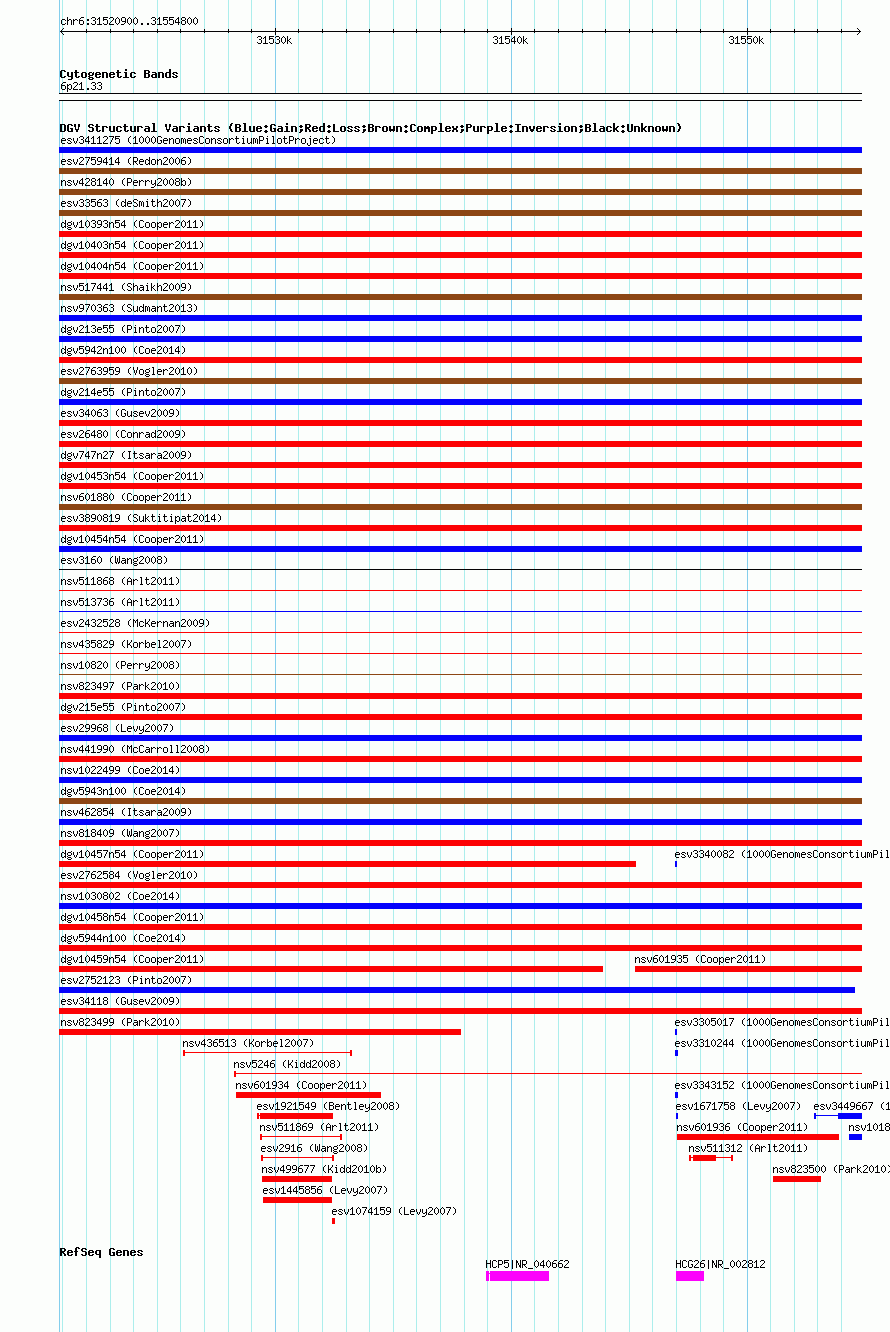Screen dimensions: 890x1332
Task: Open variant esv33563 (deSmith2007)
Action: pos(126,203)
